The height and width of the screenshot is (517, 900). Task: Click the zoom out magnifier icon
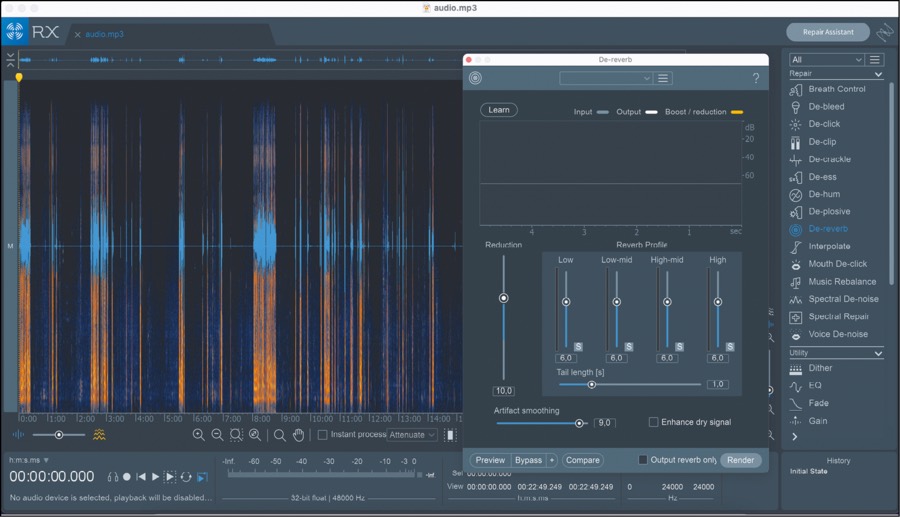click(217, 435)
